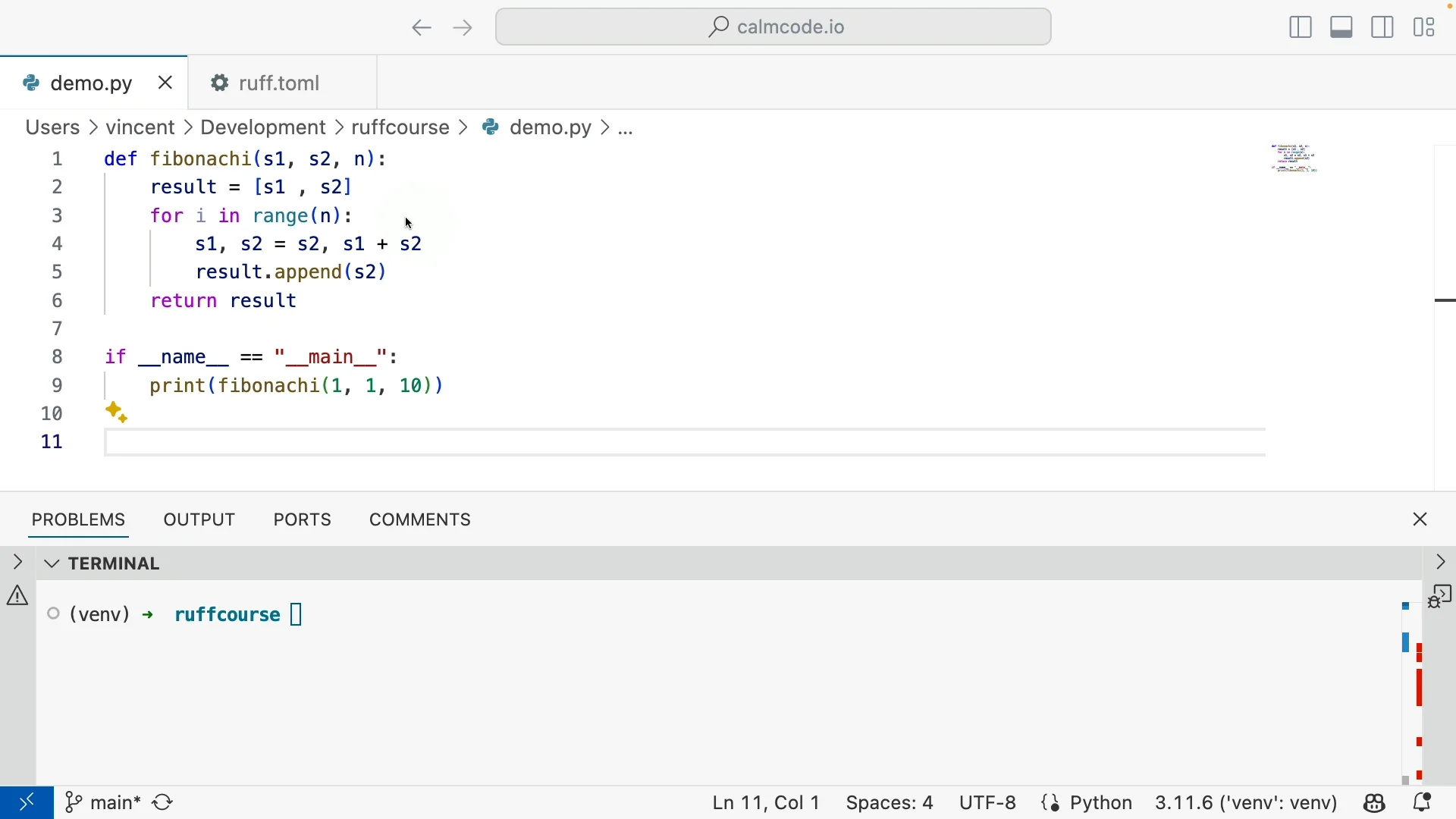The height and width of the screenshot is (819, 1456).
Task: Toggle the bottom panel visibility
Action: [1342, 28]
